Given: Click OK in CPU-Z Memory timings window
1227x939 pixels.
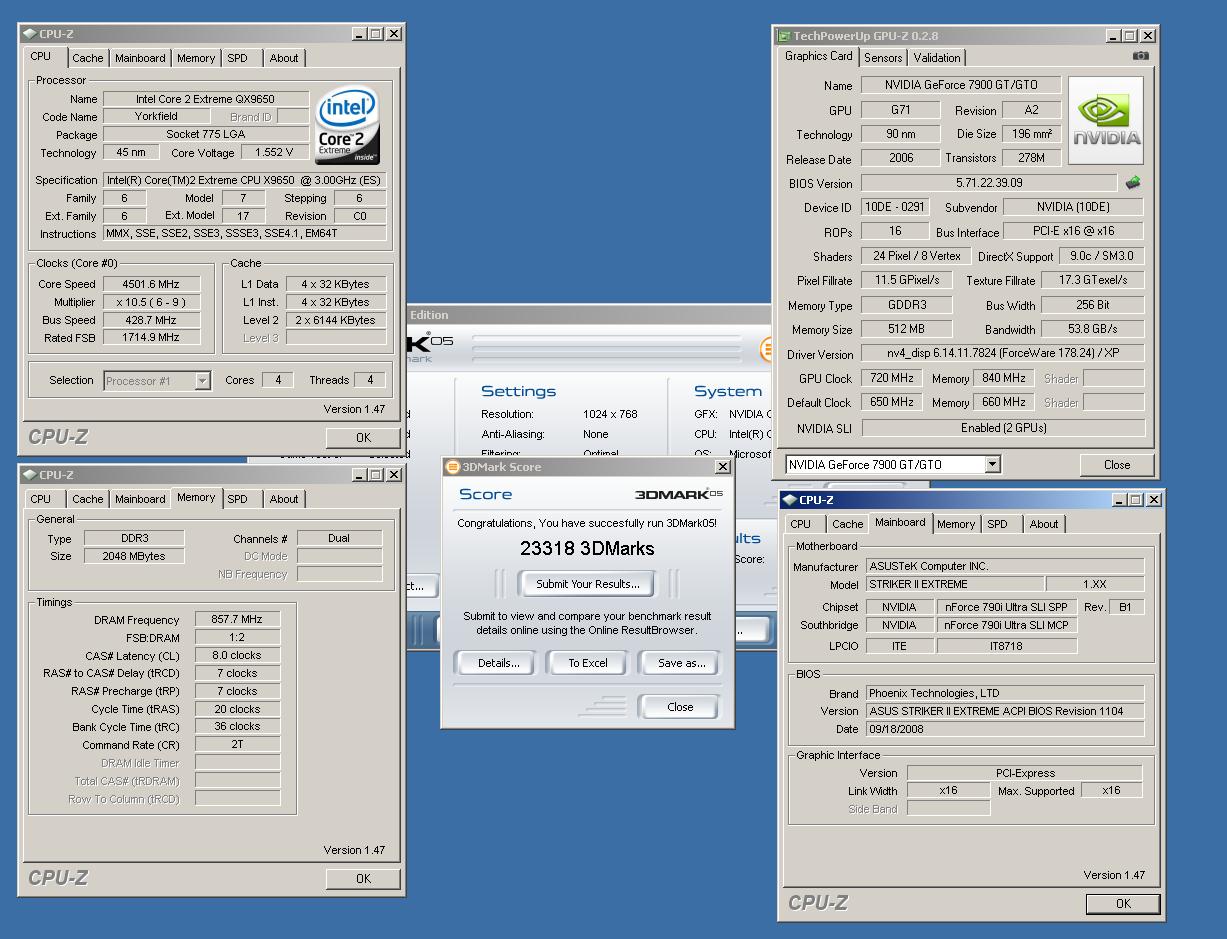Looking at the screenshot, I should coord(363,878).
